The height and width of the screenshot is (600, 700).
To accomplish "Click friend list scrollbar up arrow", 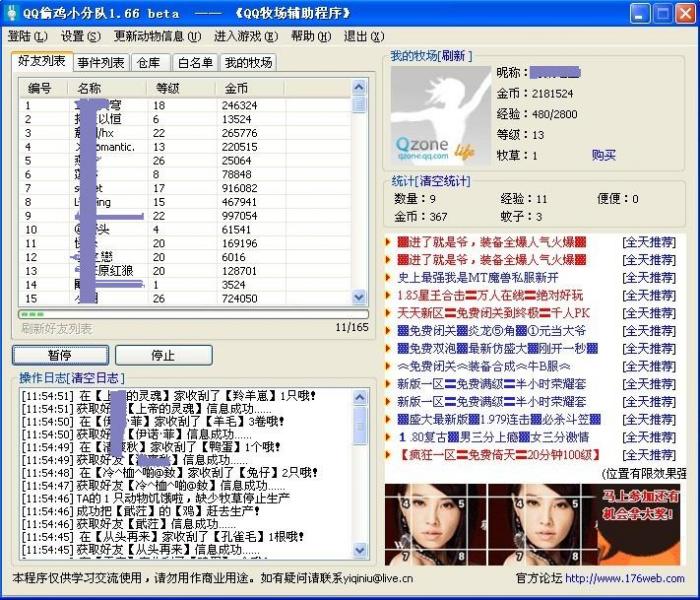I will tap(359, 87).
